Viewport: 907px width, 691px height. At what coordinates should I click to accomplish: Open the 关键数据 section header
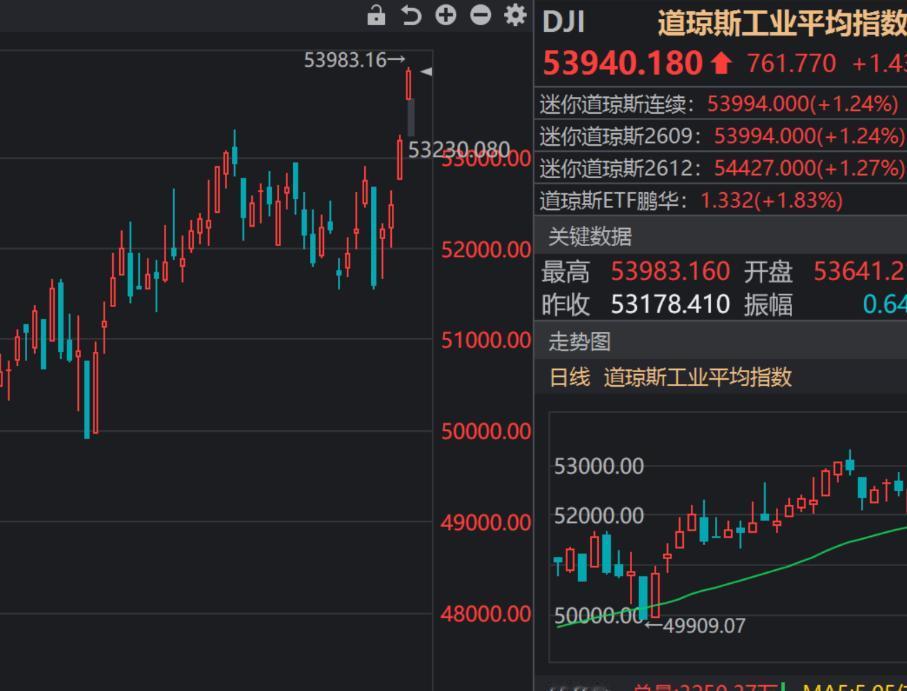[x=720, y=236]
